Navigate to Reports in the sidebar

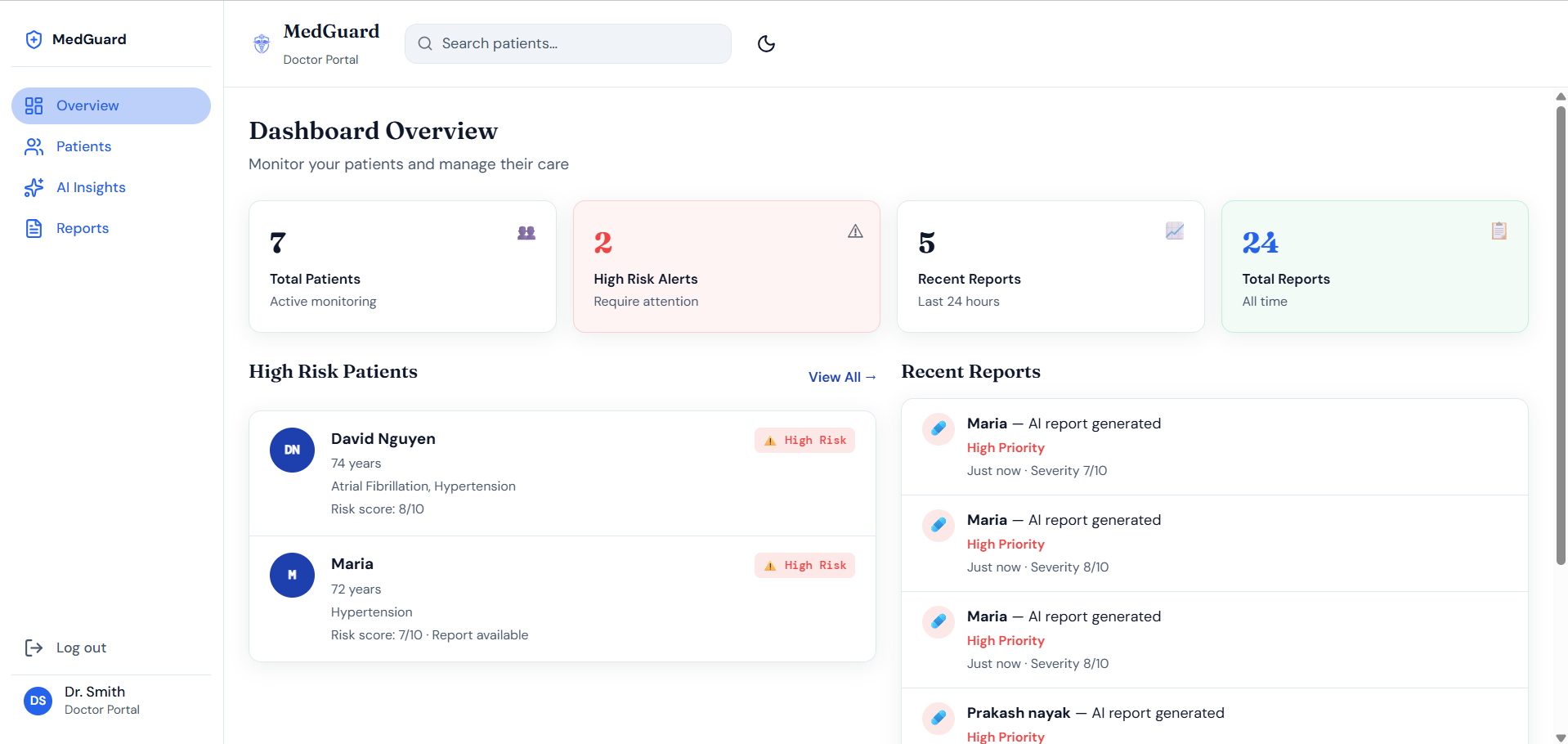click(111, 228)
